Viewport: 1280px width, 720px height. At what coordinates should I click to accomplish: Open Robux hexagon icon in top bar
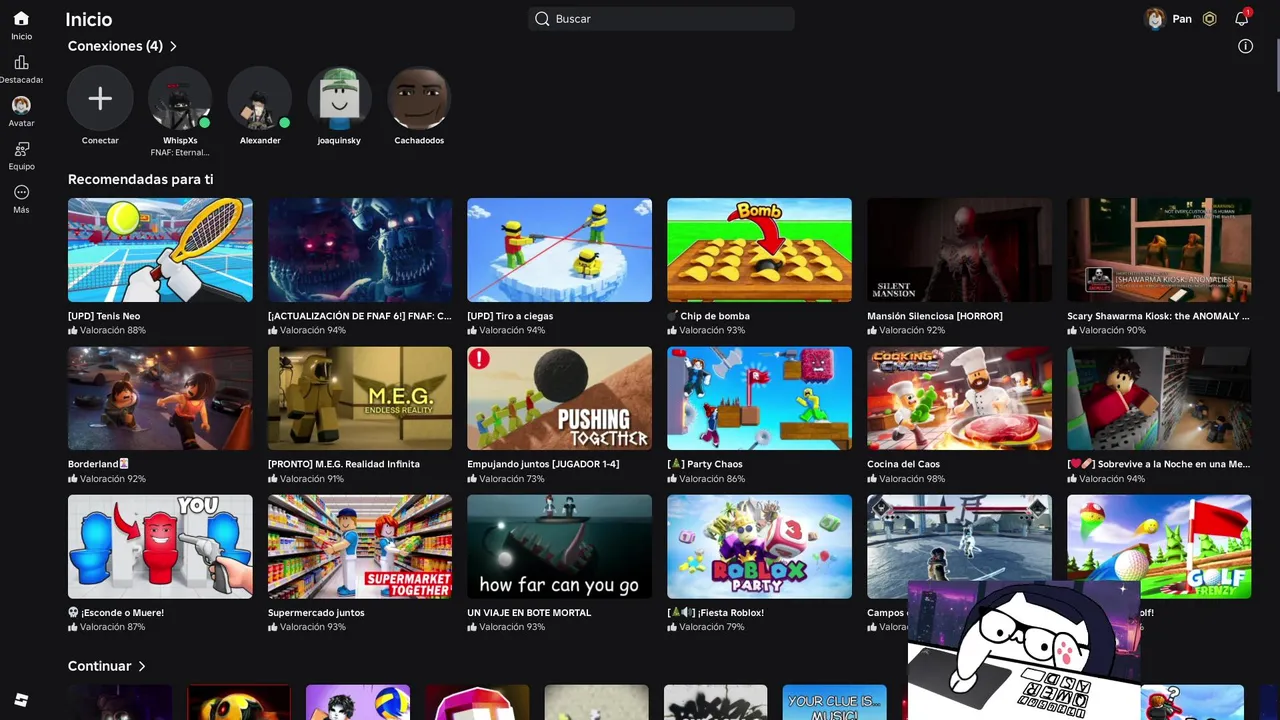(1209, 19)
